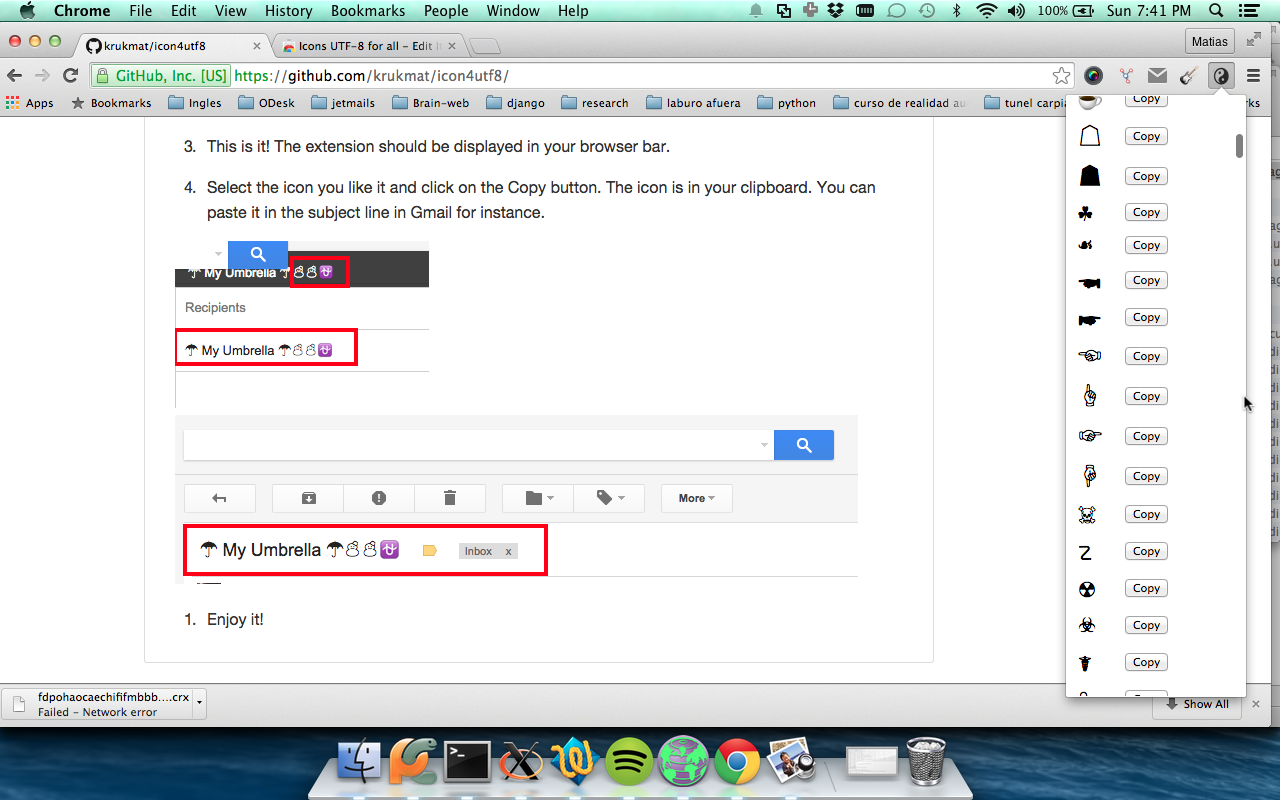The width and height of the screenshot is (1280, 800).
Task: Reload the current page
Action: (x=70, y=75)
